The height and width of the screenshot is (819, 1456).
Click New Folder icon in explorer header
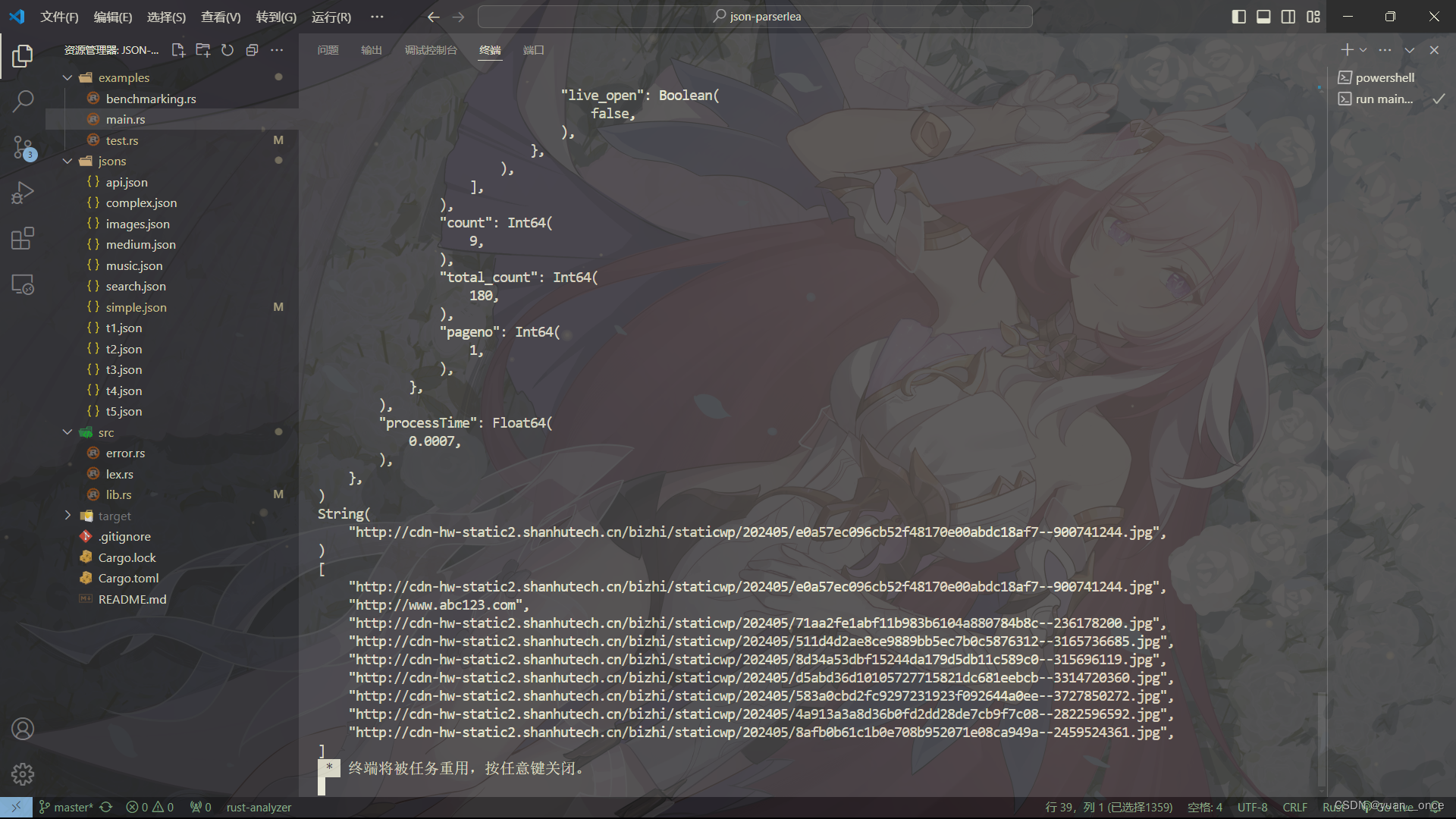click(x=203, y=50)
